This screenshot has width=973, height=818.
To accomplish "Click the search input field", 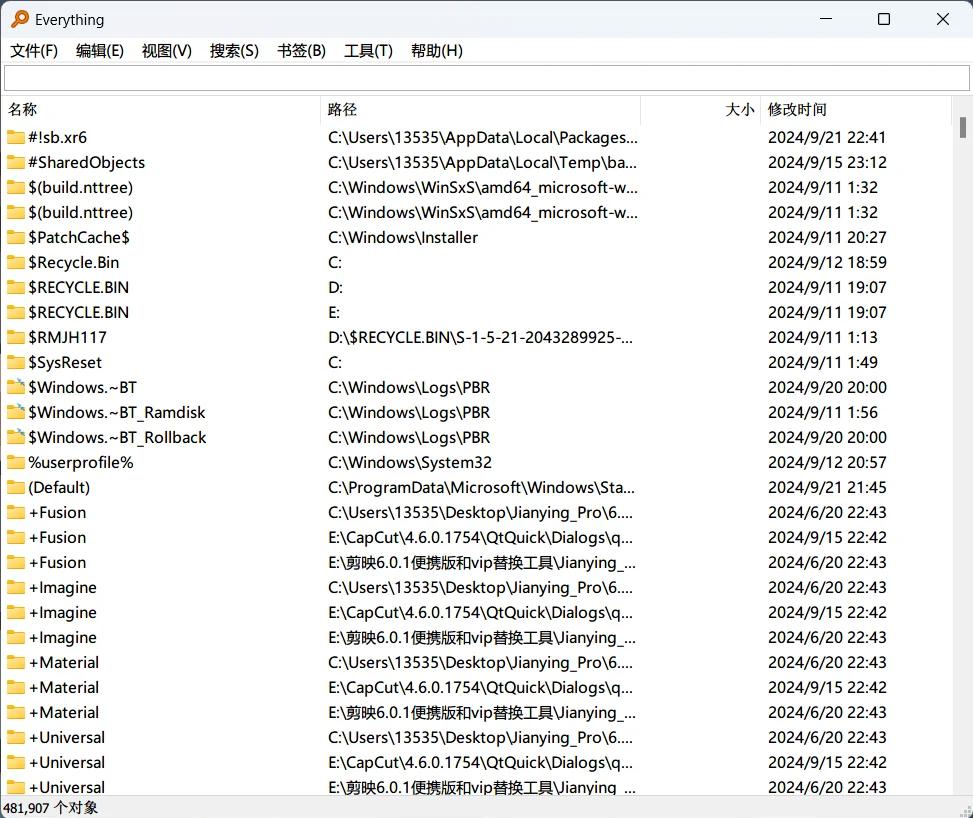I will 486,79.
